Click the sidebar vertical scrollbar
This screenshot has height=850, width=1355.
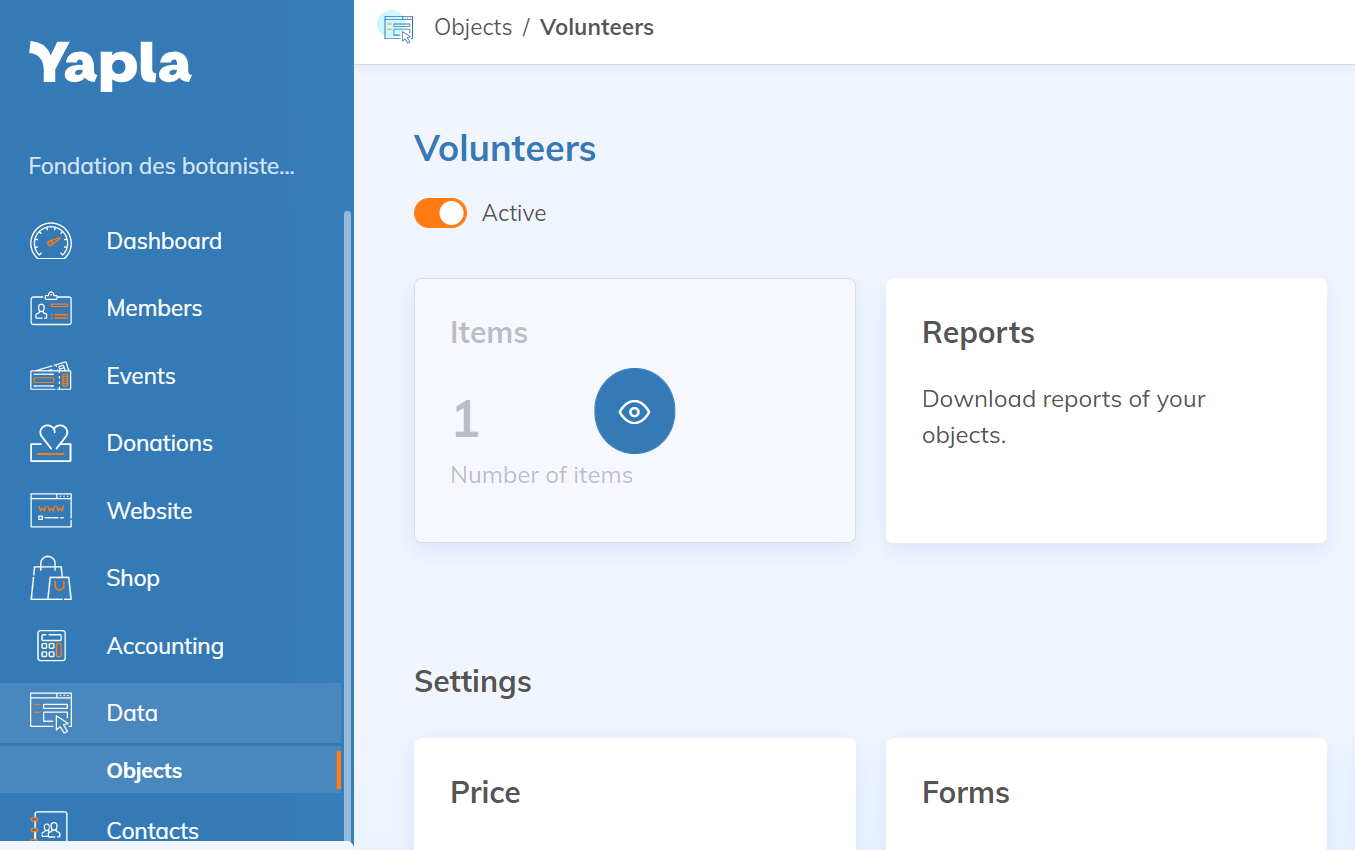click(347, 500)
